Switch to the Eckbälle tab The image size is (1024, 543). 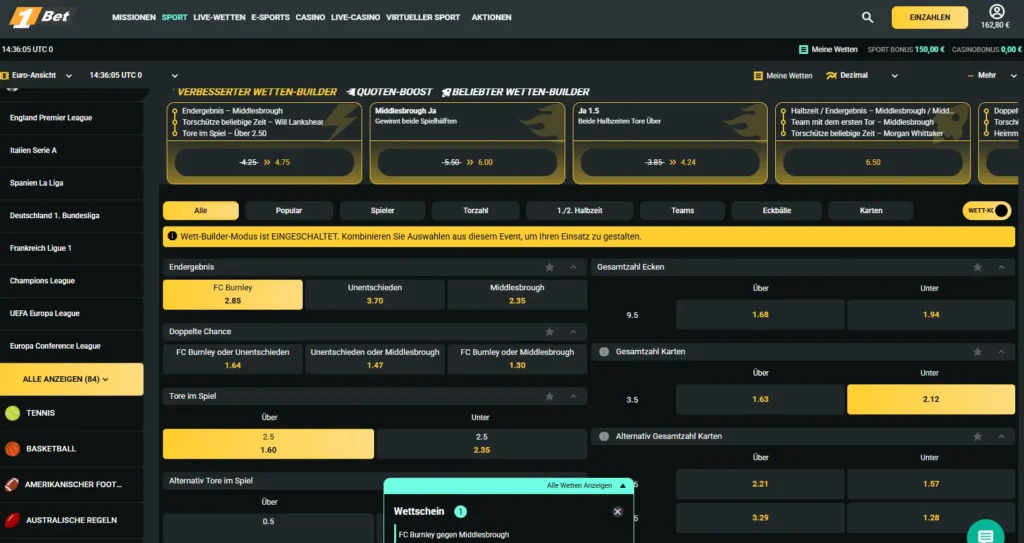pos(776,210)
